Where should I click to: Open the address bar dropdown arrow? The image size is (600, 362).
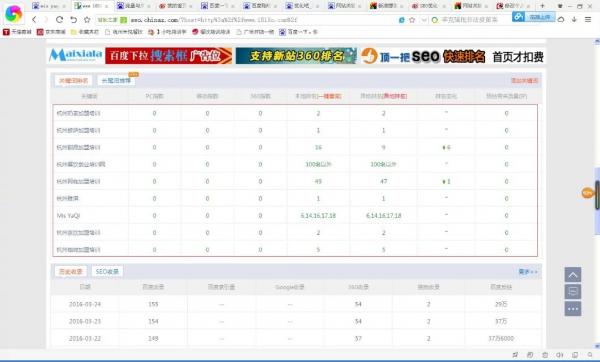click(x=424, y=20)
